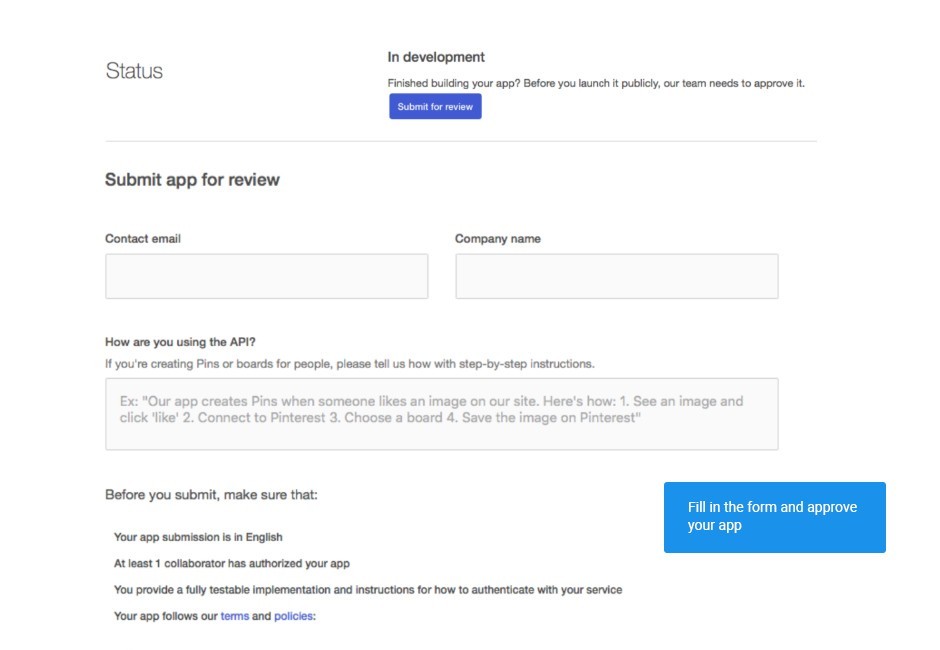
Task: Open the terms link
Action: [x=234, y=616]
